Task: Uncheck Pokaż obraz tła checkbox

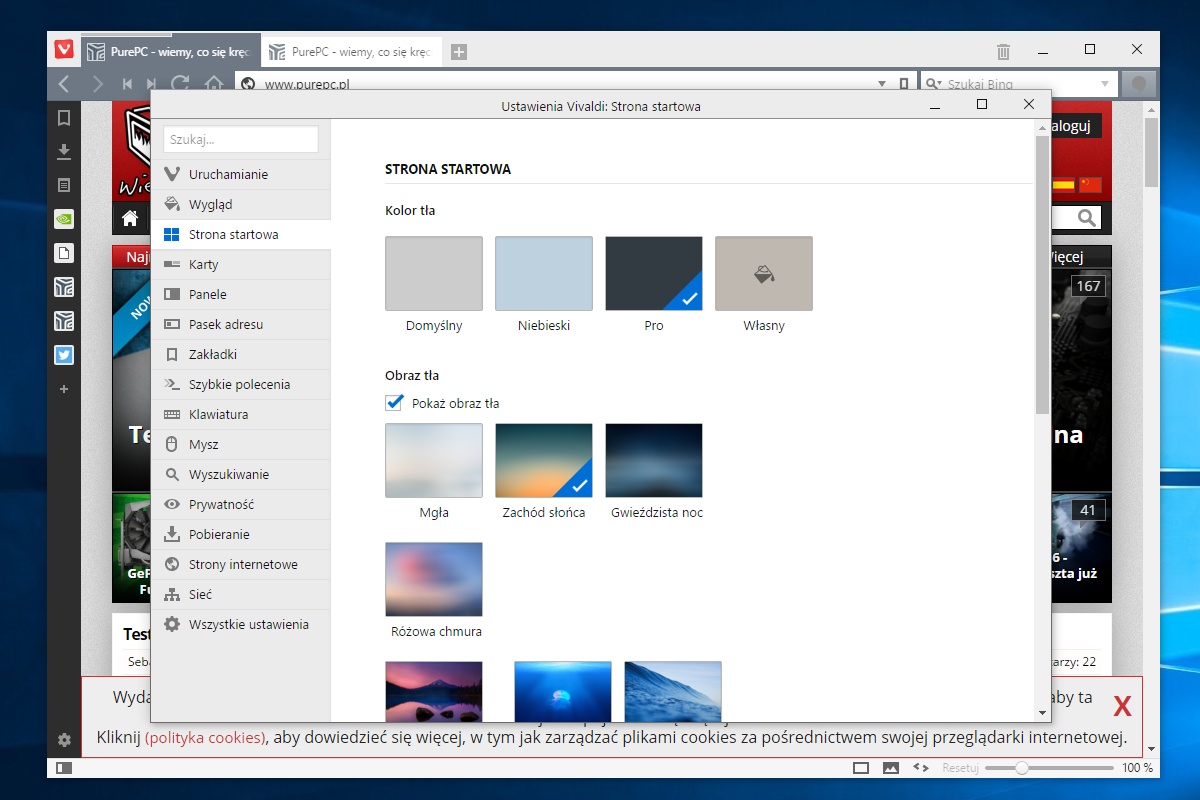Action: (394, 403)
